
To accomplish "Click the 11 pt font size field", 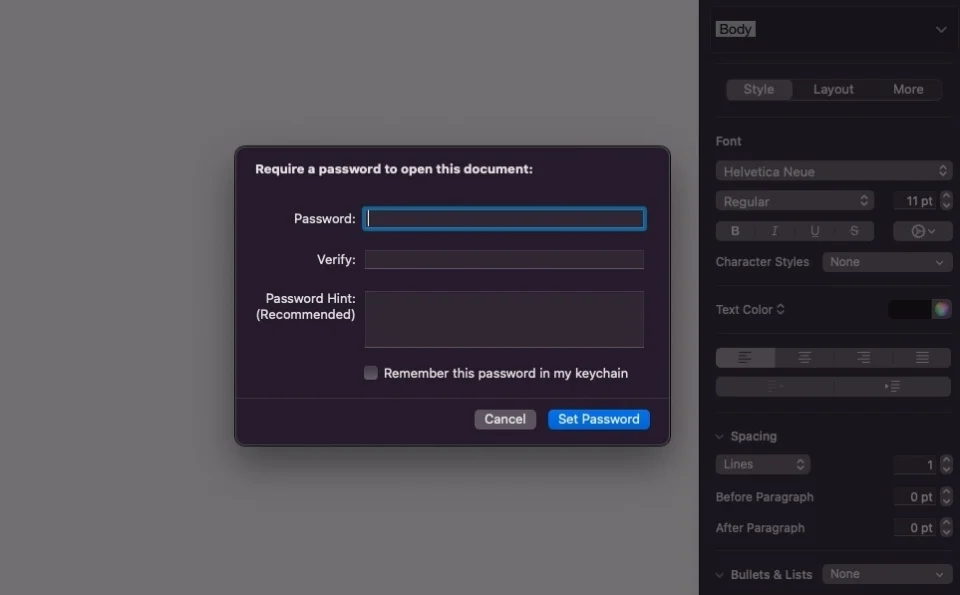I will (915, 201).
